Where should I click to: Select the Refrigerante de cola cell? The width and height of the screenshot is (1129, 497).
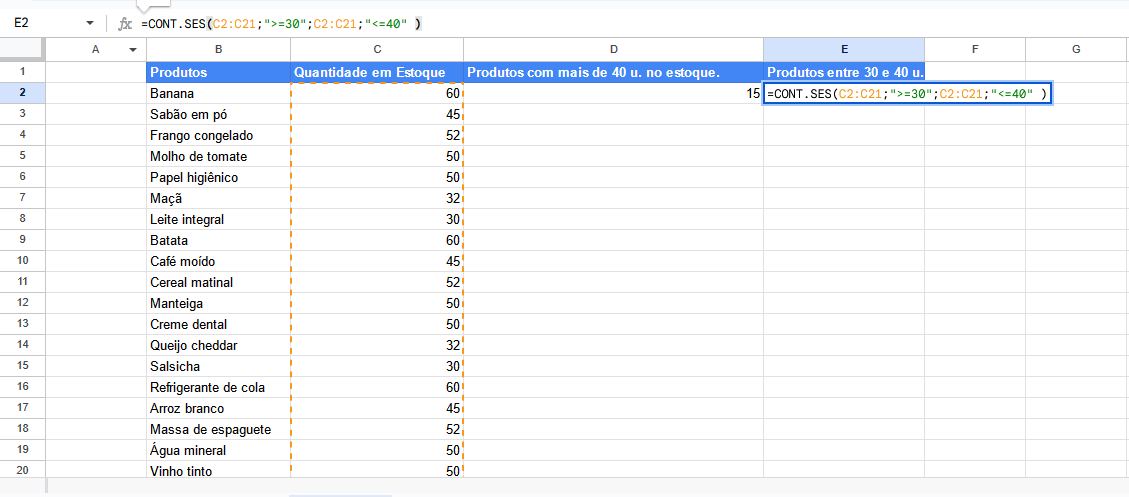pyautogui.click(x=218, y=388)
